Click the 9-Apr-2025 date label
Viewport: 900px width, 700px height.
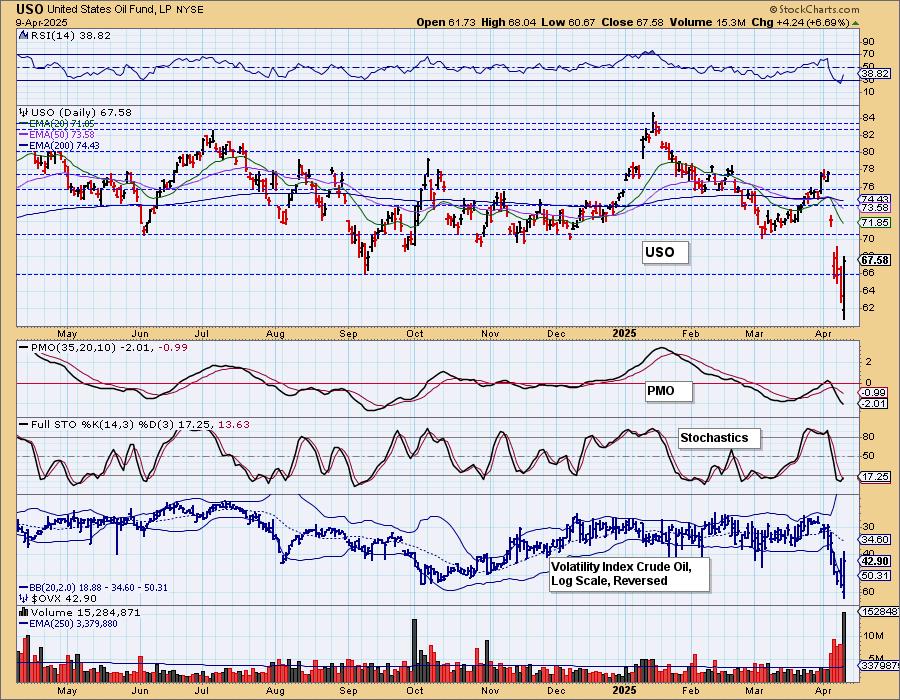point(41,22)
